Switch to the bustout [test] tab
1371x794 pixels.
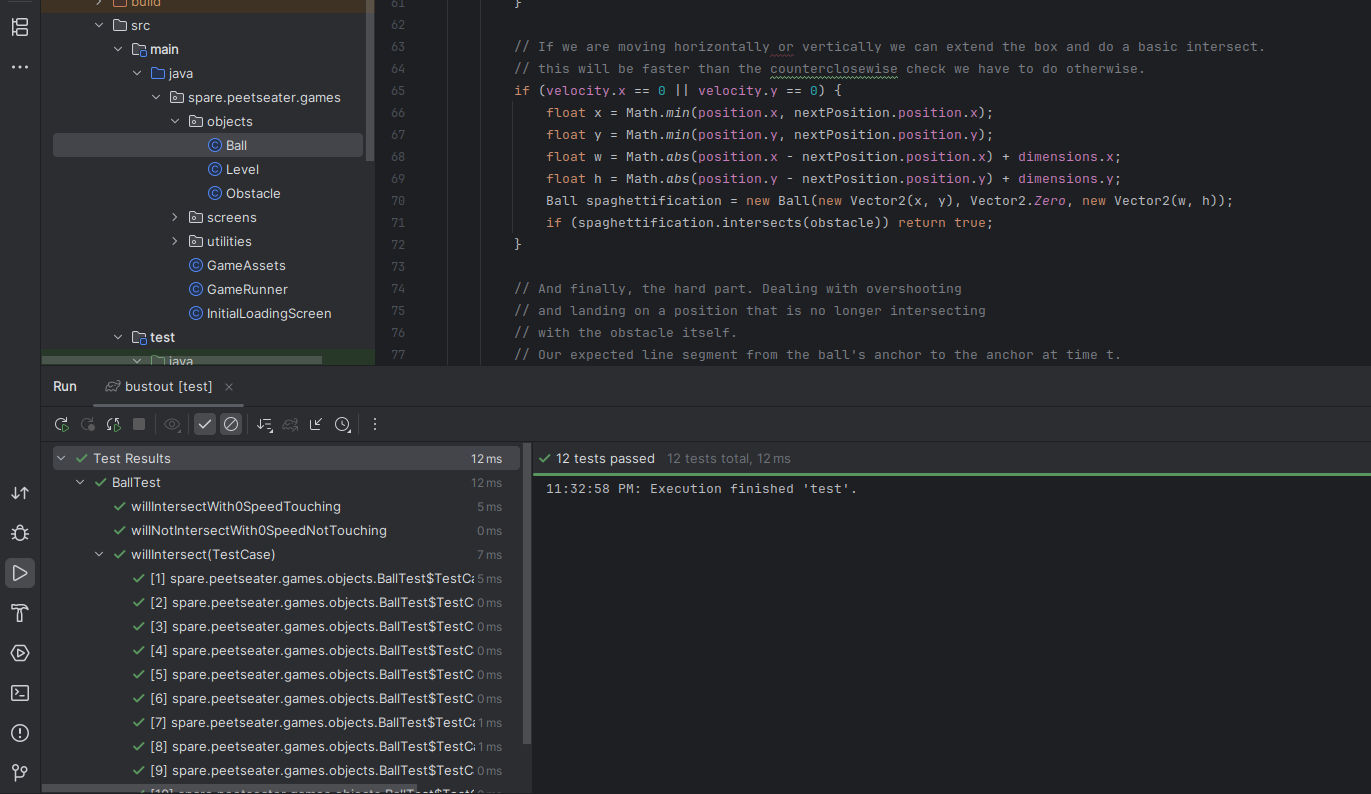pos(168,387)
